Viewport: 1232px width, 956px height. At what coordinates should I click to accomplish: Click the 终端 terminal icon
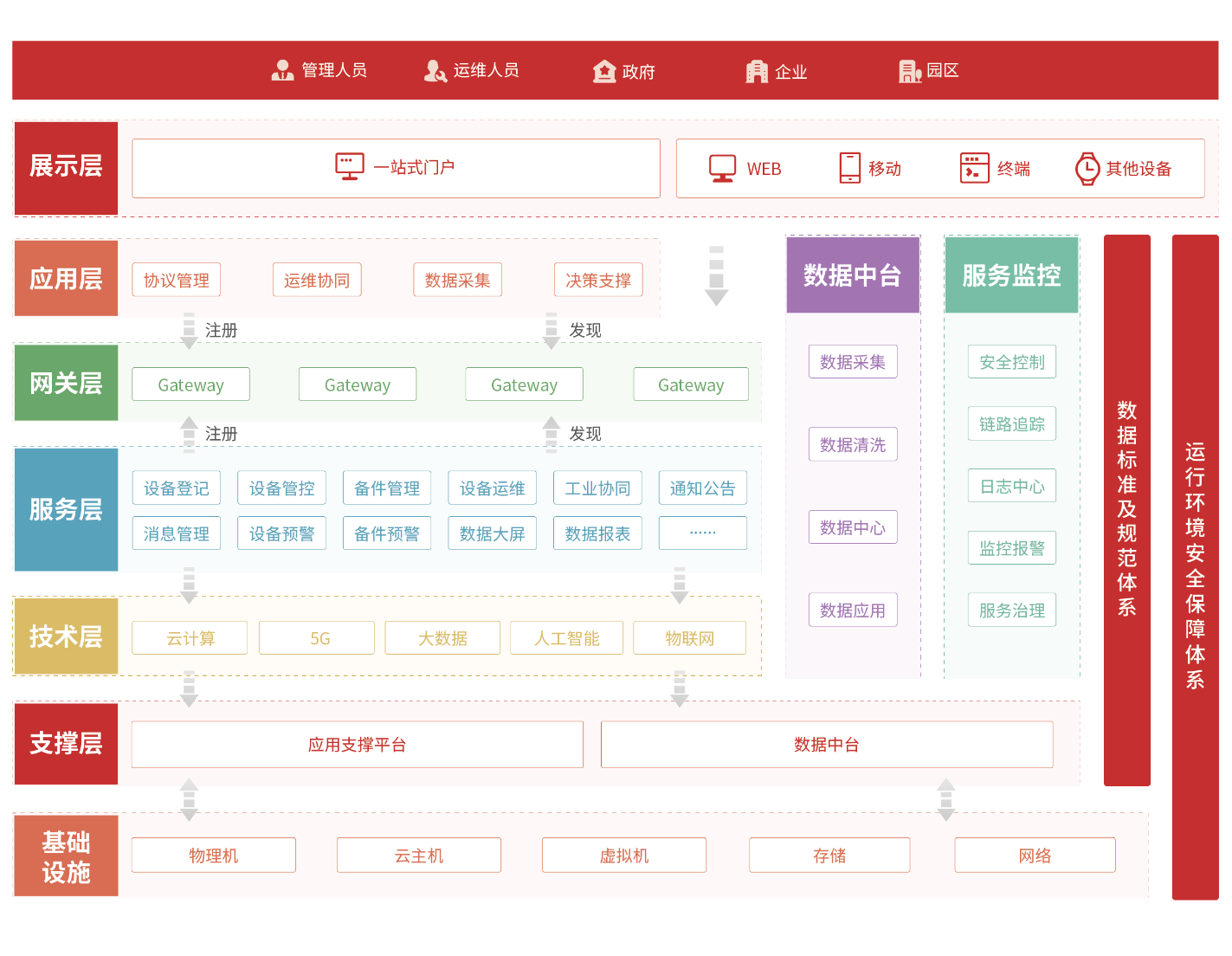pyautogui.click(x=974, y=168)
